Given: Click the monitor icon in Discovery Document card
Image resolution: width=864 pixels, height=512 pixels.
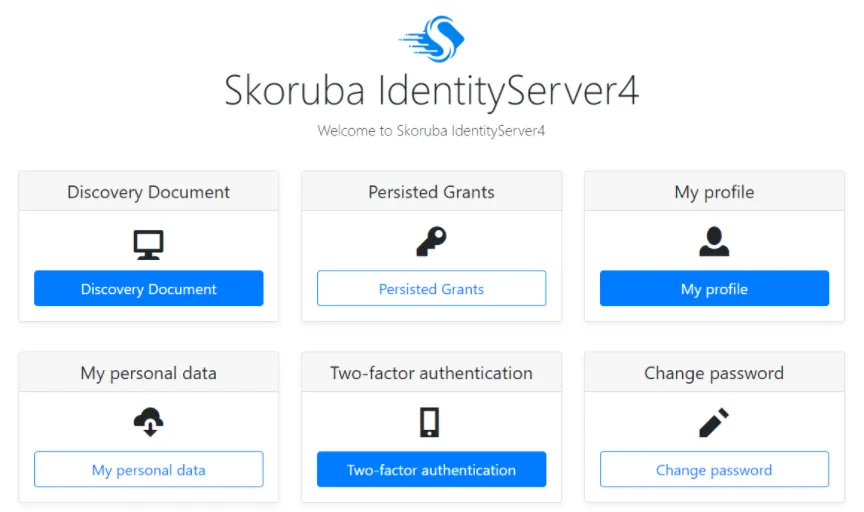Looking at the screenshot, I should point(148,245).
